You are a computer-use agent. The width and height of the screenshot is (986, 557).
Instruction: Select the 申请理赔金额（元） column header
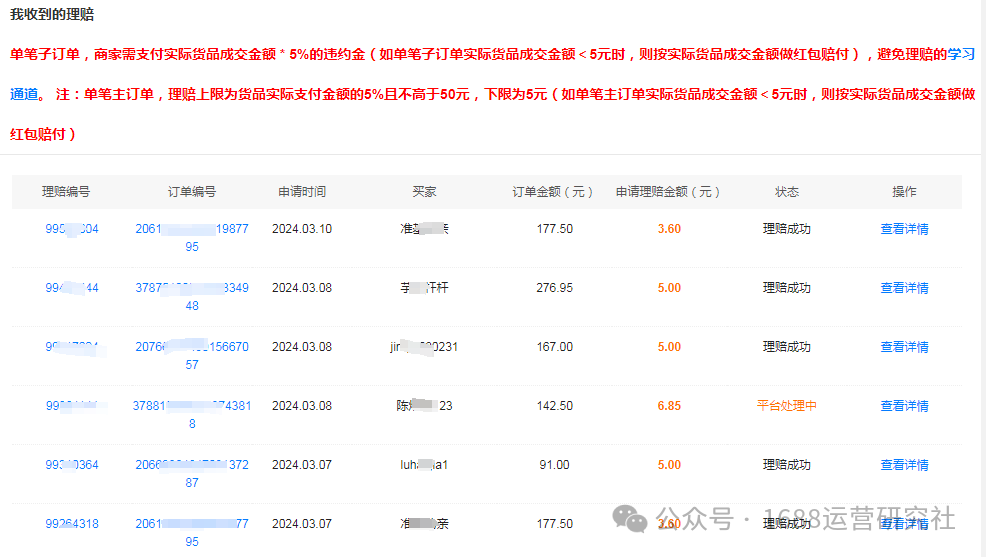tap(668, 192)
